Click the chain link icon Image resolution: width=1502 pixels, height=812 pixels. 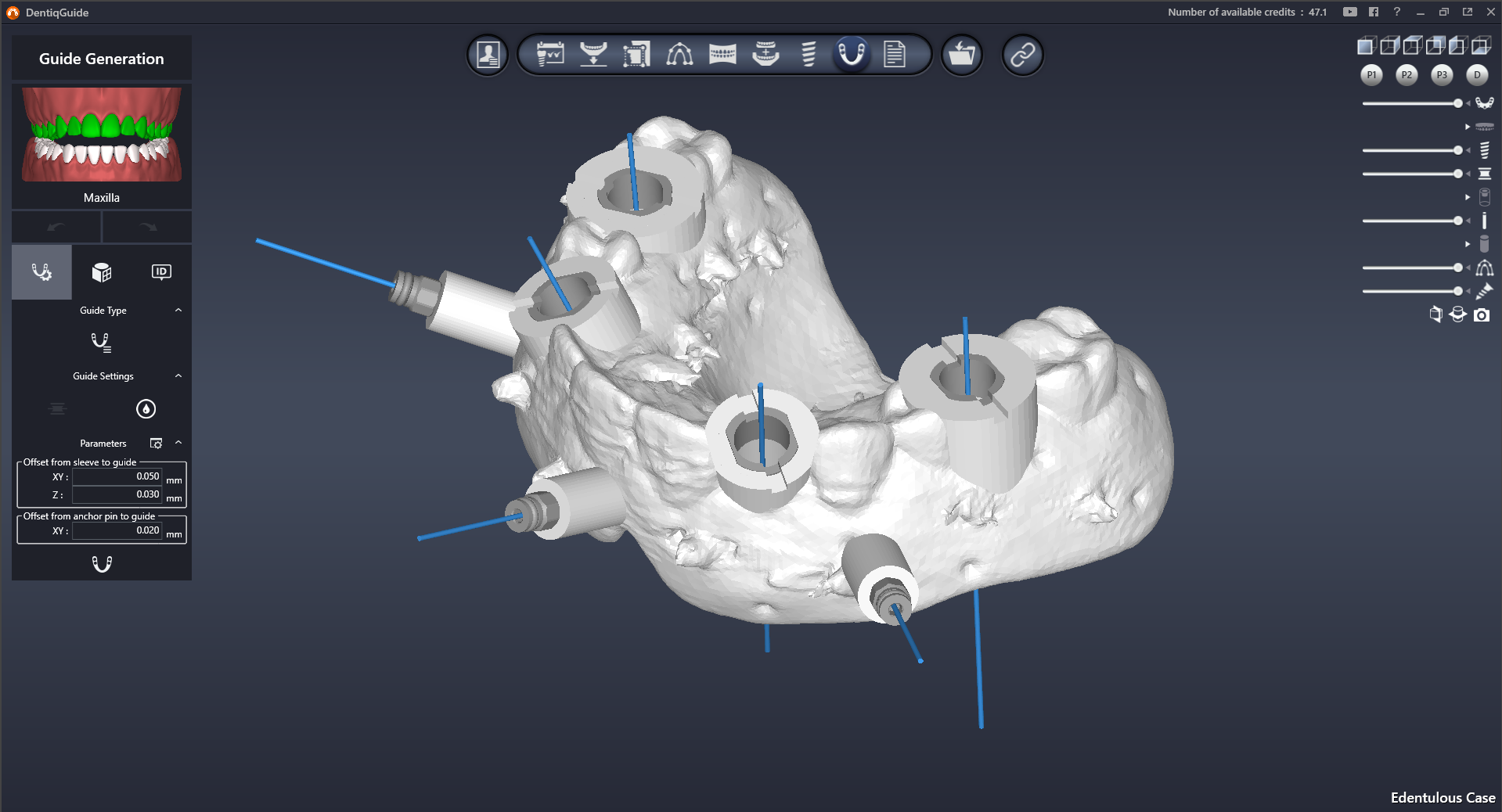(1022, 55)
